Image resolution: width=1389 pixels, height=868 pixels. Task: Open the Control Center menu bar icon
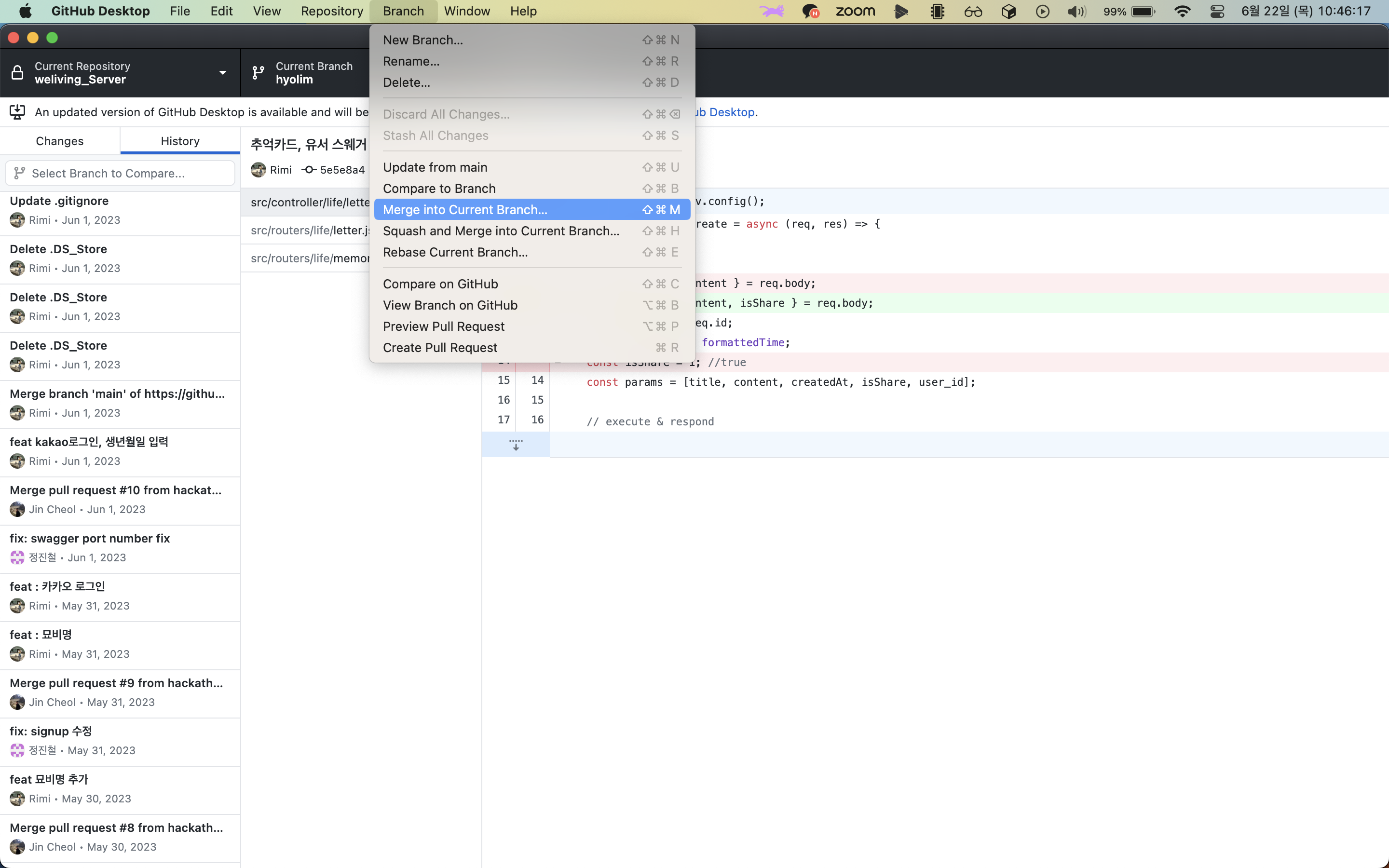pos(1217,12)
